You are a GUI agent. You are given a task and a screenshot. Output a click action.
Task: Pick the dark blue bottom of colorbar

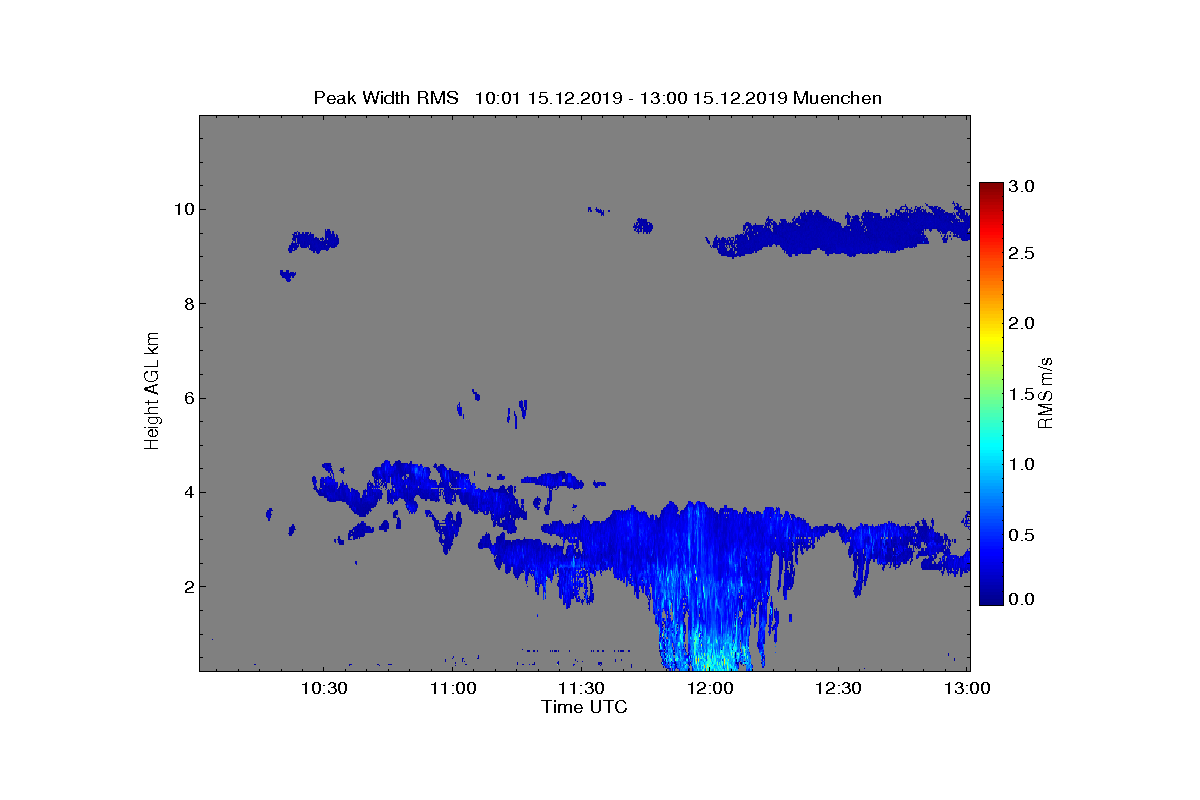[x=991, y=598]
